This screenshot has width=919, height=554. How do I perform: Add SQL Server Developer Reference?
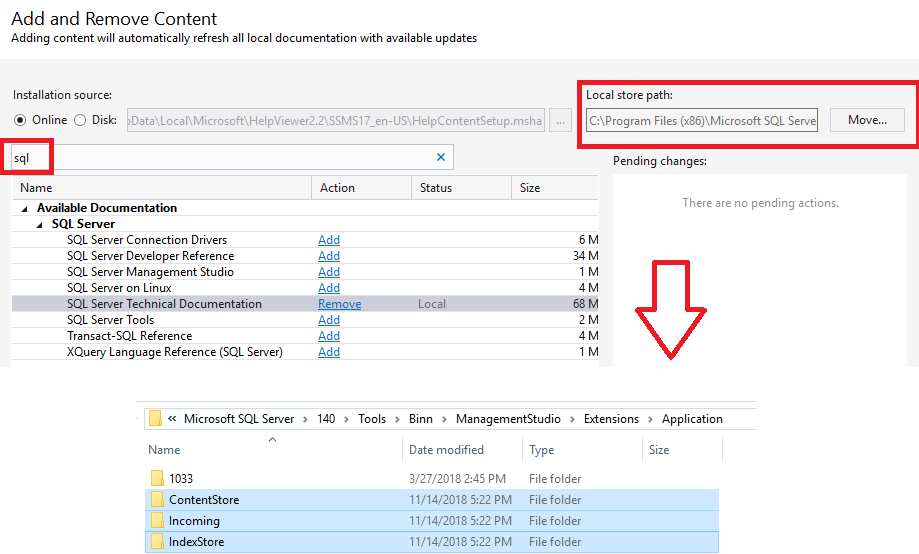pos(329,256)
